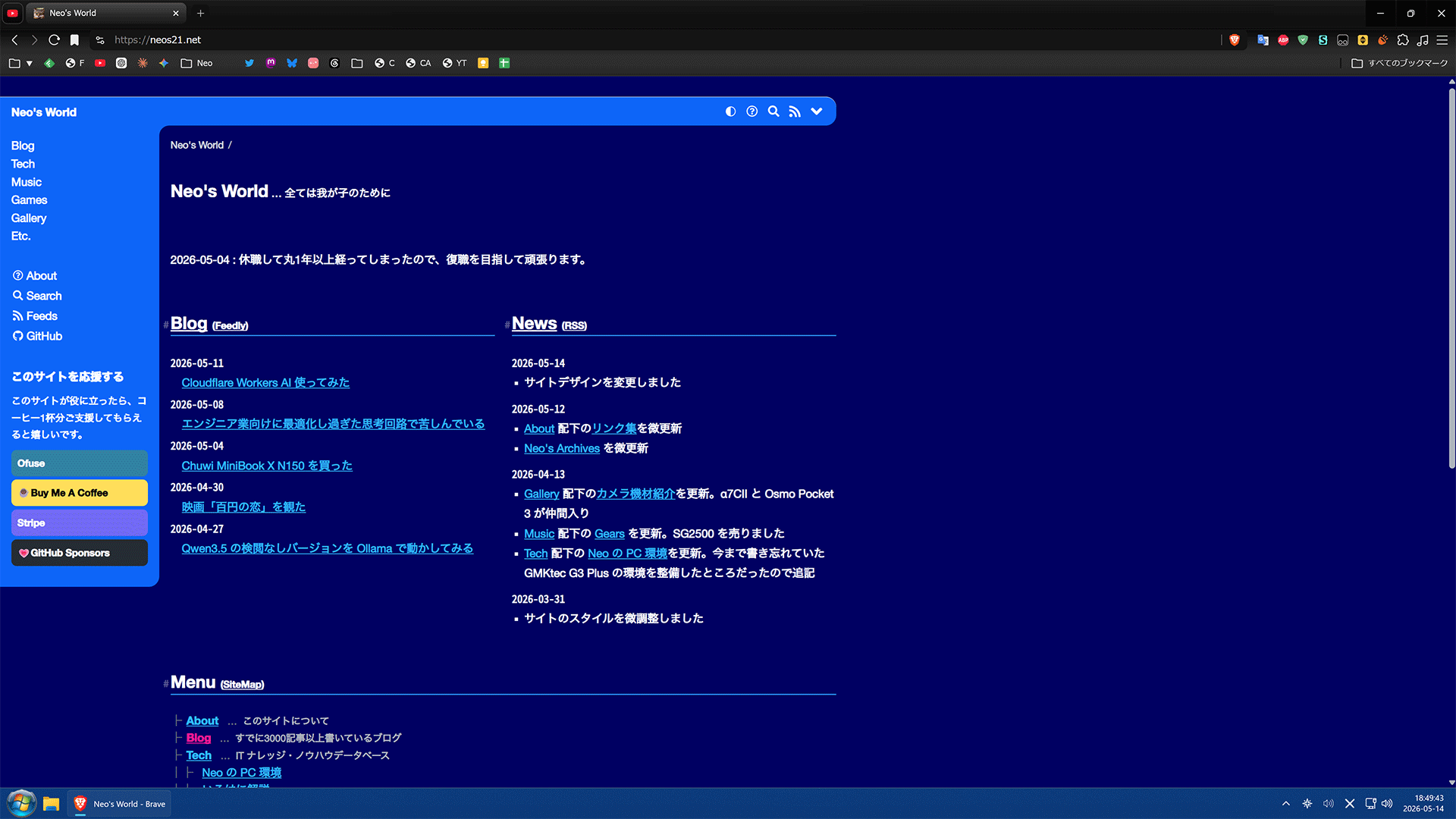Open the Feedly link beside Blog heading
The image size is (1456, 819).
(x=230, y=326)
